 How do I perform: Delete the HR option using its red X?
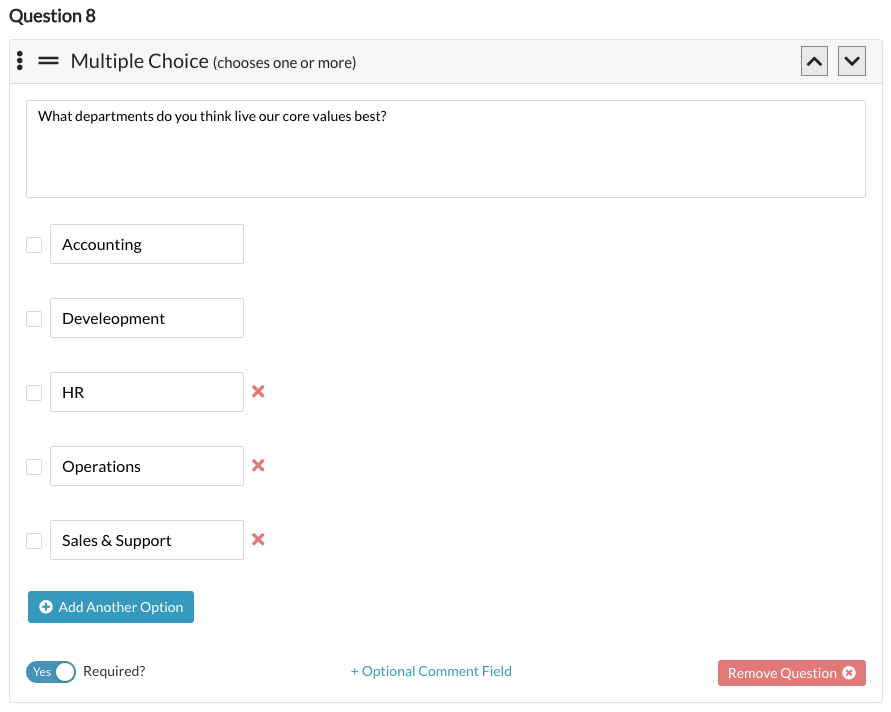point(258,391)
